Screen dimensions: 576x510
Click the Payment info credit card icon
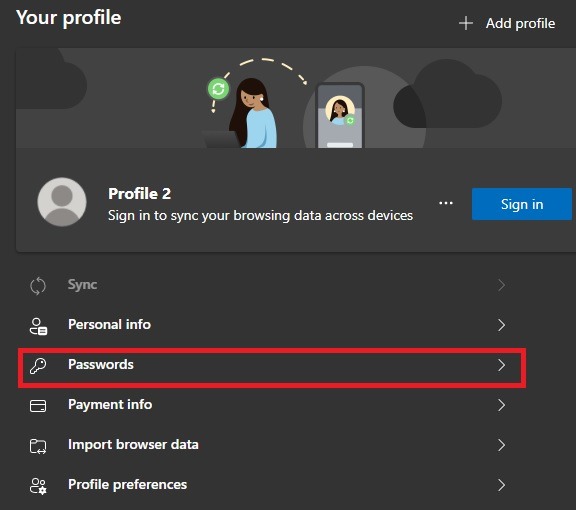(38, 406)
